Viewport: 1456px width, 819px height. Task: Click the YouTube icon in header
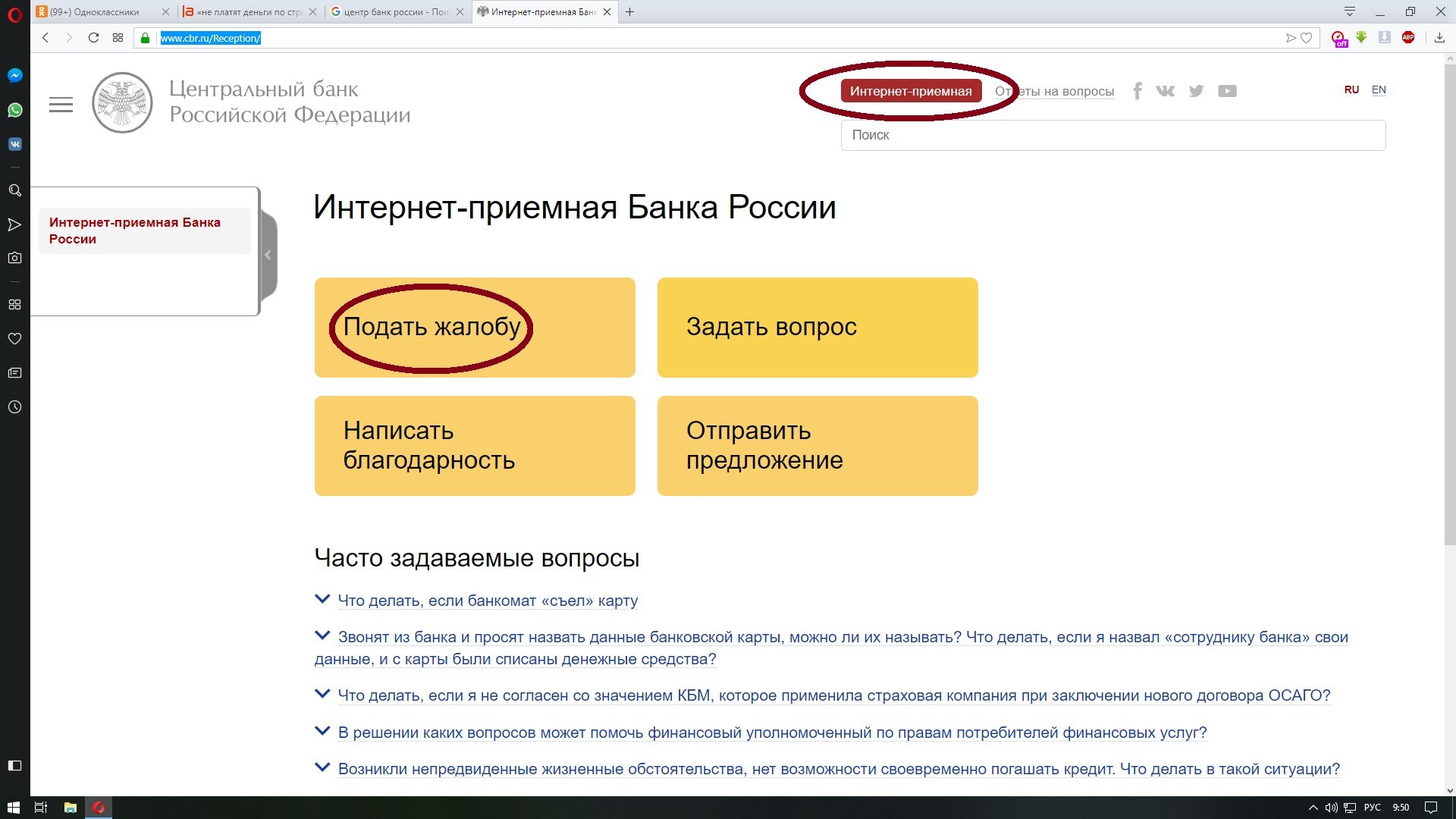1227,91
